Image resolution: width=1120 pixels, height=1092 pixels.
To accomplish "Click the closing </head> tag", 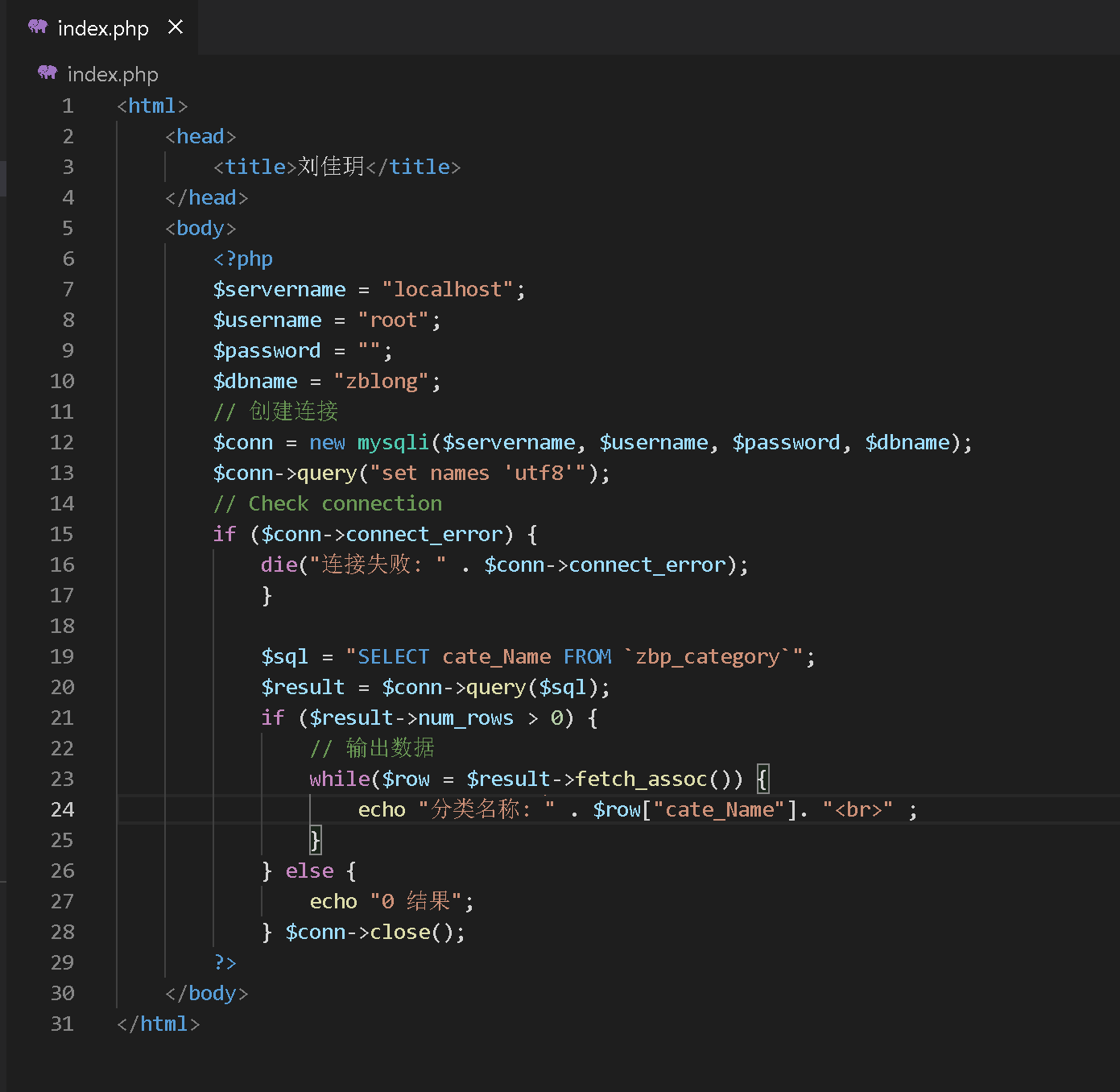I will tap(207, 197).
